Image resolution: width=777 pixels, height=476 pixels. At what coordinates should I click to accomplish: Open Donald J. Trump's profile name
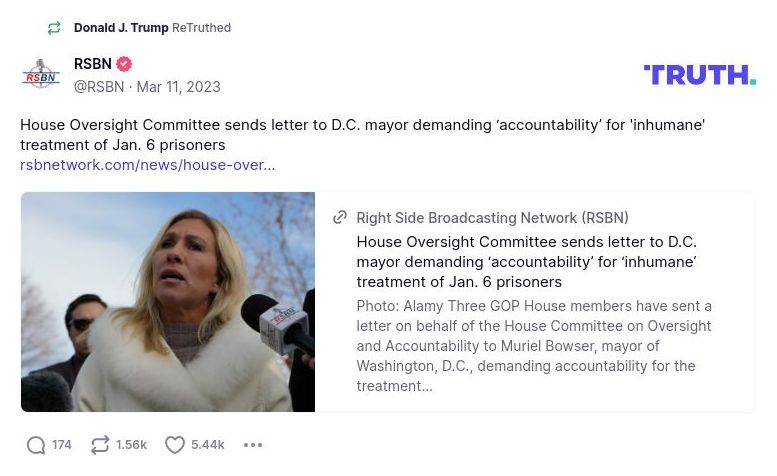[x=121, y=28]
